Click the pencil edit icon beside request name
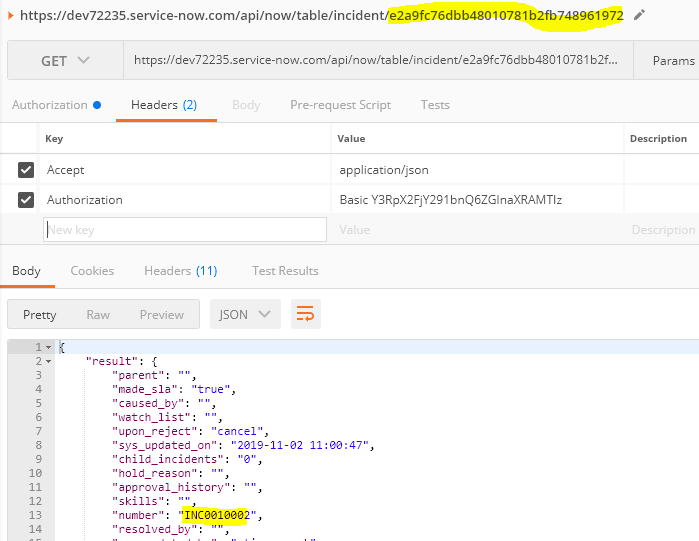This screenshot has width=699, height=541. tap(639, 15)
